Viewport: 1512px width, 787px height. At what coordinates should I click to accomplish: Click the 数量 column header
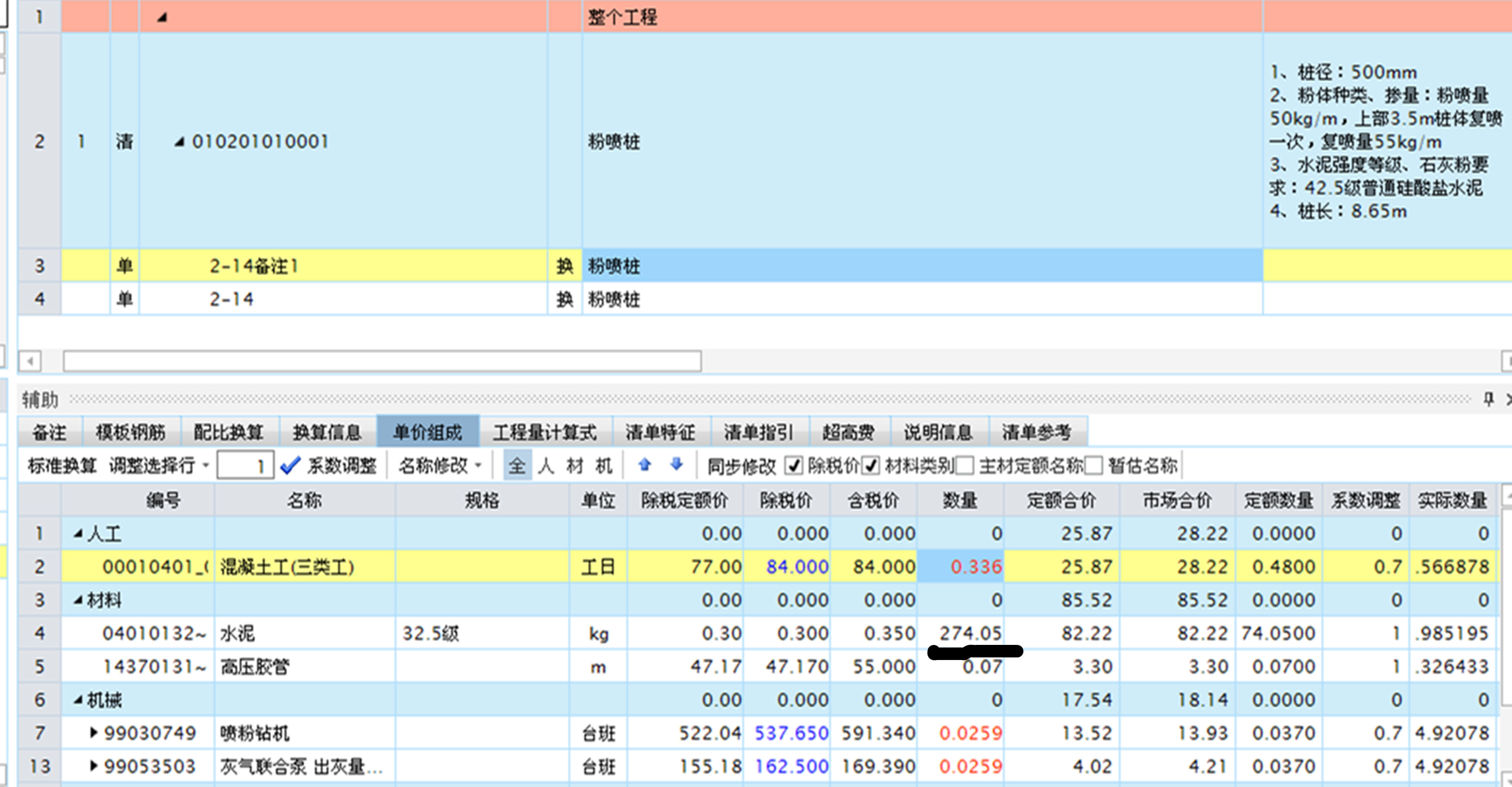click(960, 501)
